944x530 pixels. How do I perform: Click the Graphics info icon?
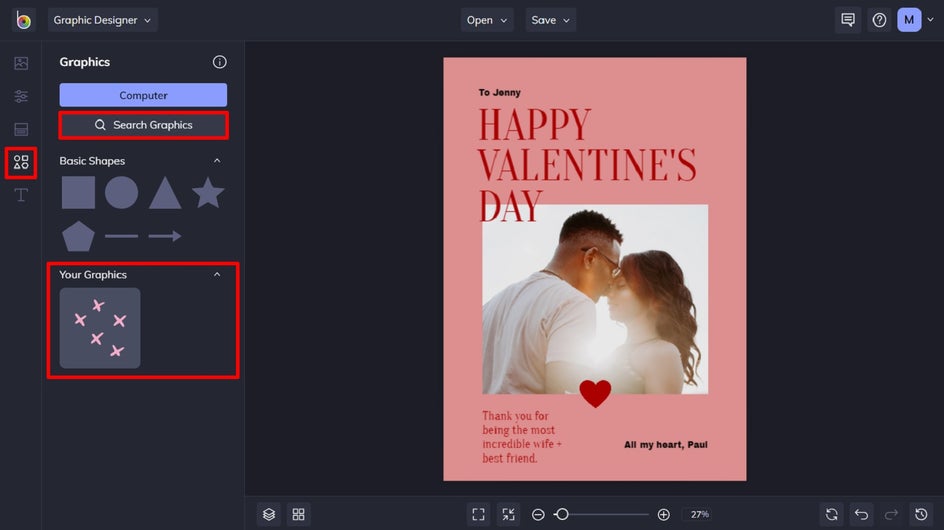tap(220, 62)
